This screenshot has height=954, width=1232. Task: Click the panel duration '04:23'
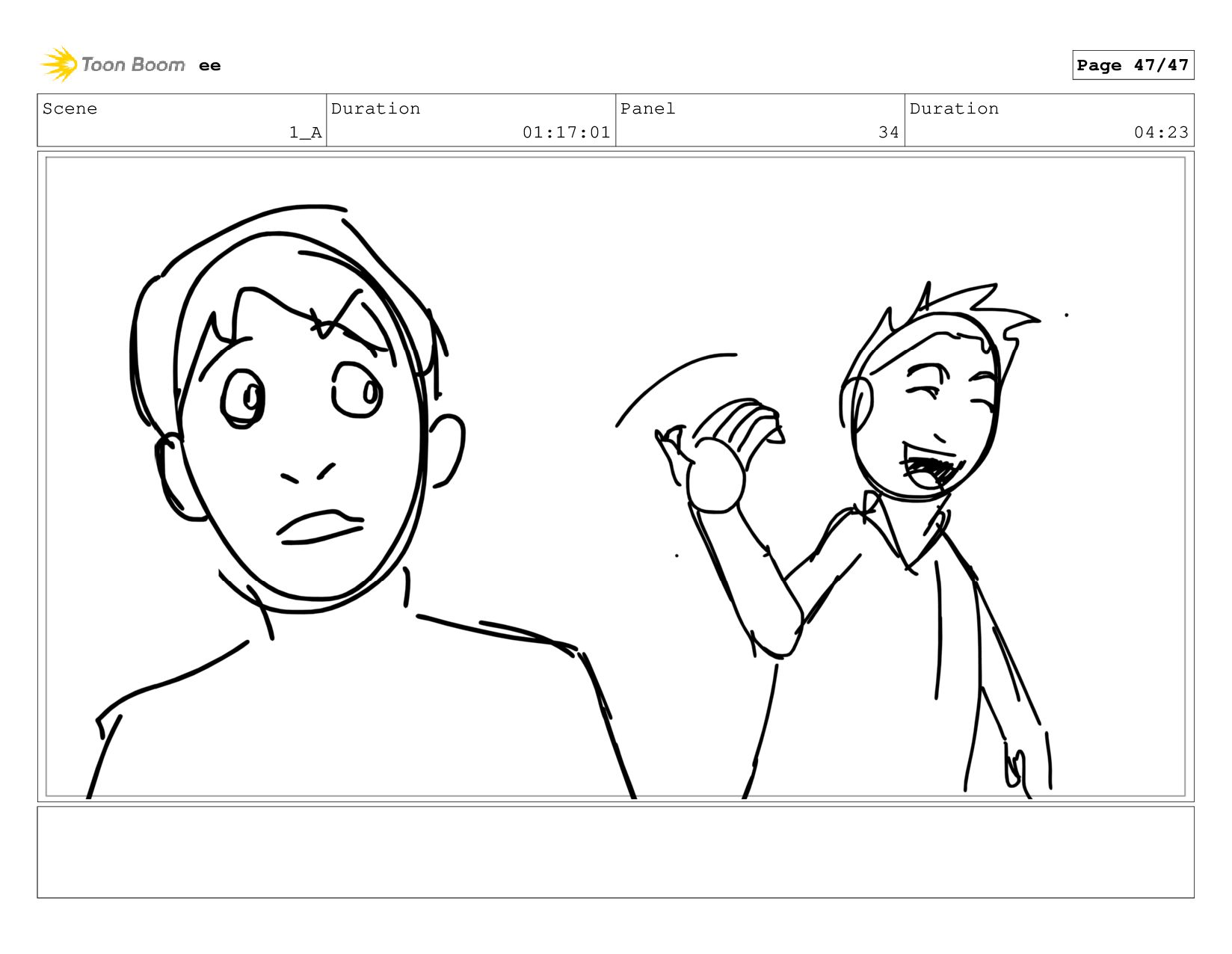[x=1161, y=132]
